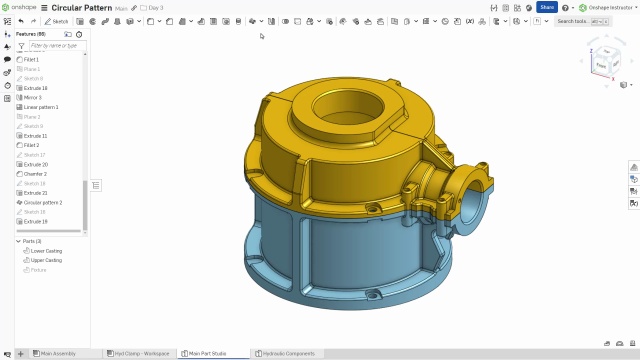Image resolution: width=640 pixels, height=360 pixels.
Task: Open the Onshape Instructor account dropdown
Action: coord(607,8)
